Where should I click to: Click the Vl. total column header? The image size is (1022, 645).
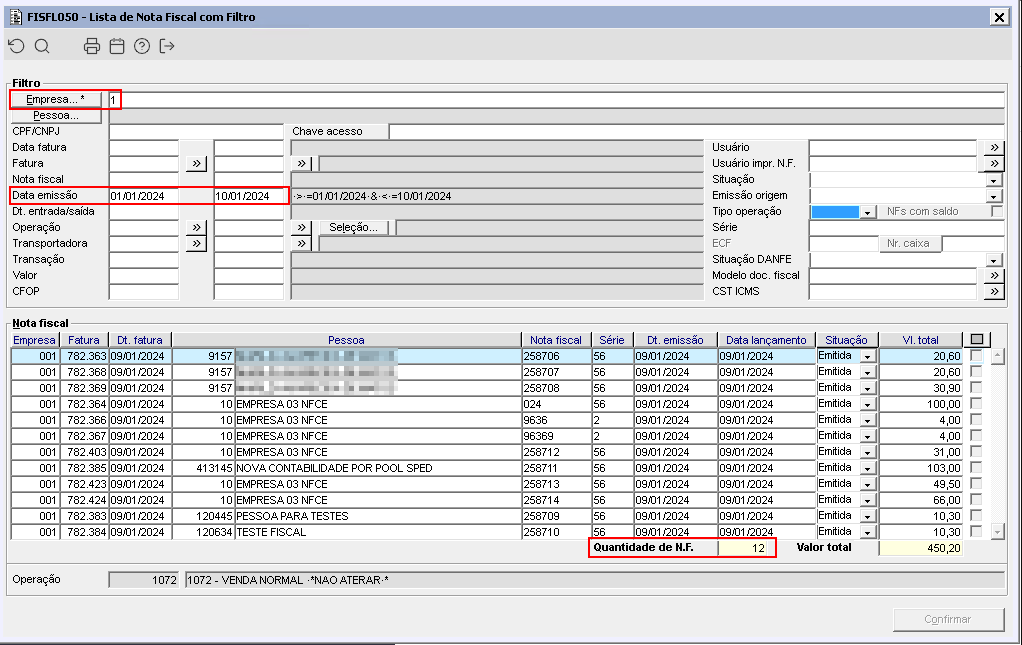pos(920,340)
